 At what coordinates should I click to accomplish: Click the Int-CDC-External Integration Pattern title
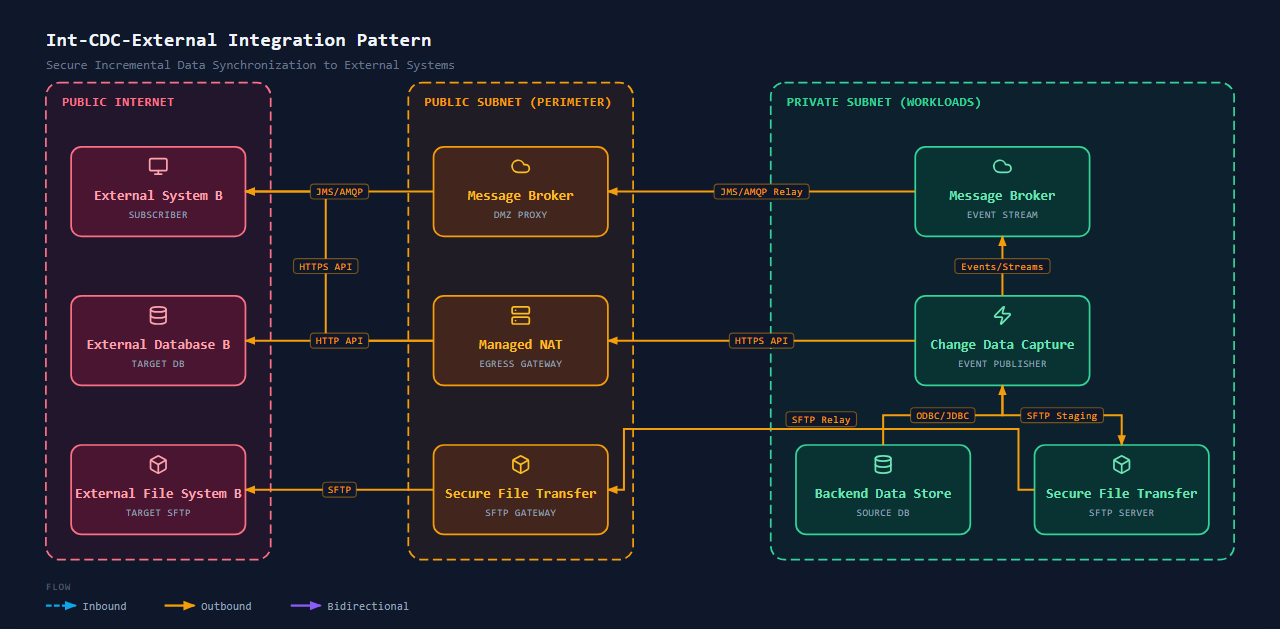[x=239, y=41]
